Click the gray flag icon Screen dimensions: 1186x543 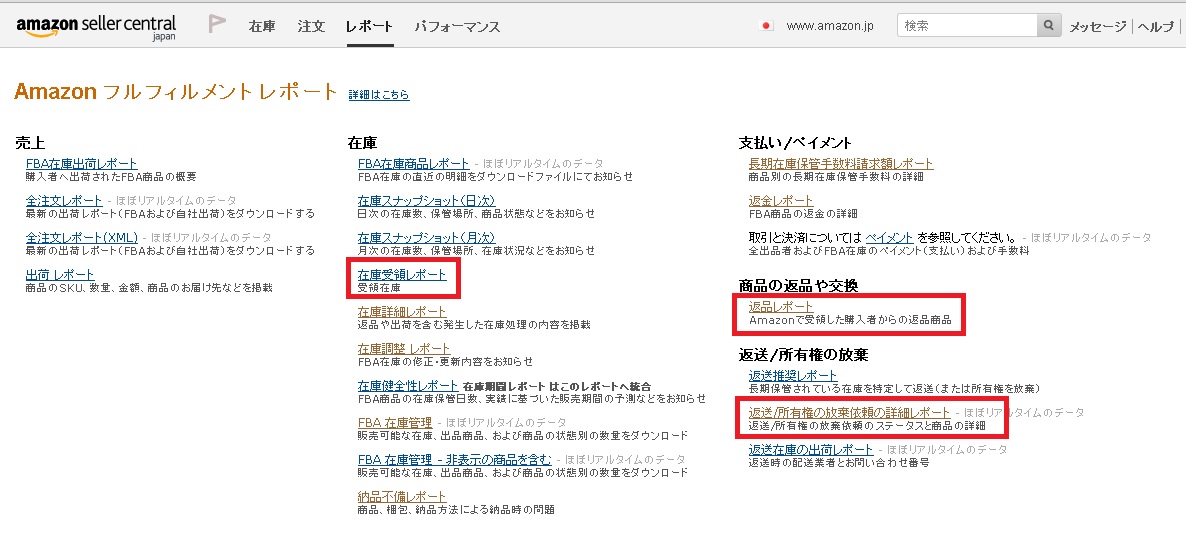pyautogui.click(x=217, y=24)
